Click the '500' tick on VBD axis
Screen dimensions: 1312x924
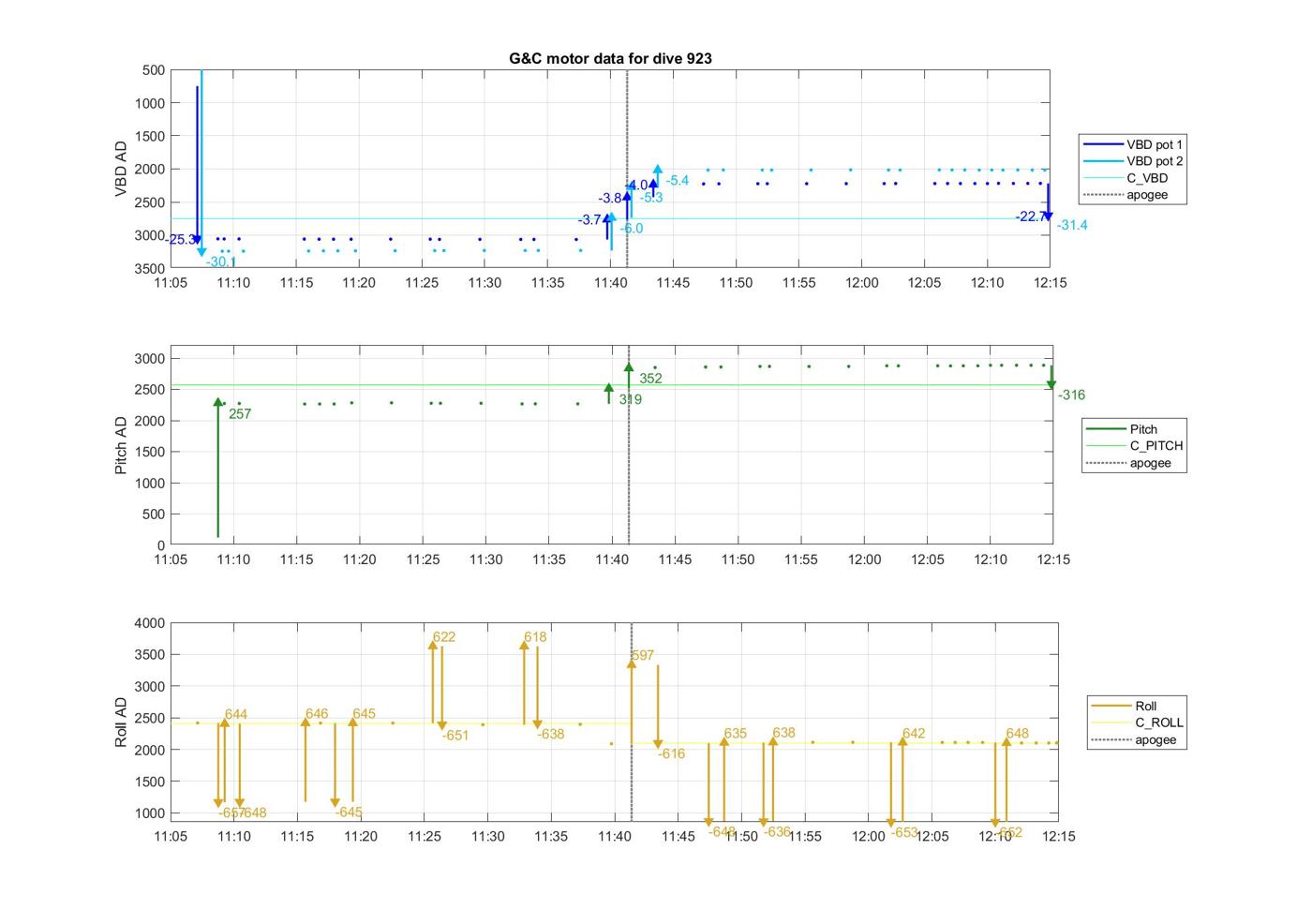pyautogui.click(x=154, y=70)
